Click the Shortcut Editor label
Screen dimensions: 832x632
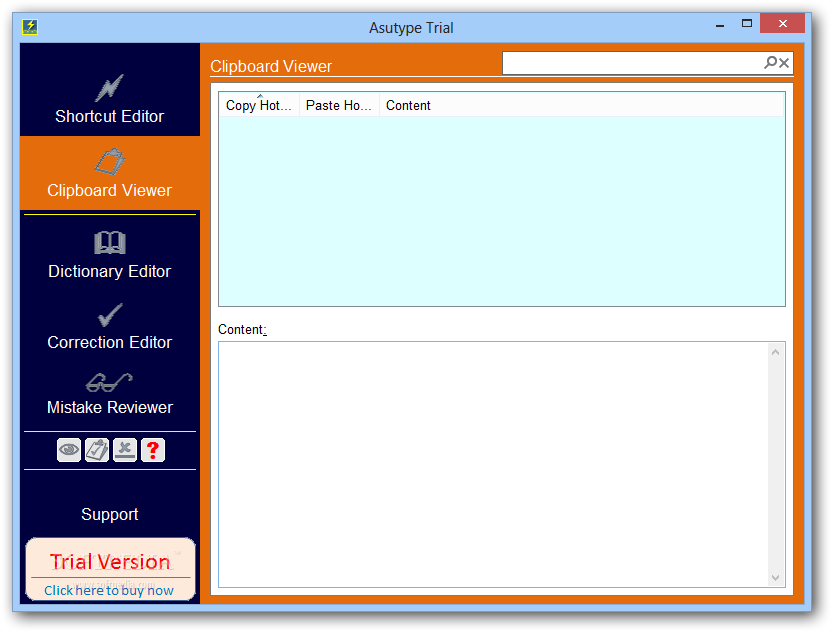tap(110, 116)
